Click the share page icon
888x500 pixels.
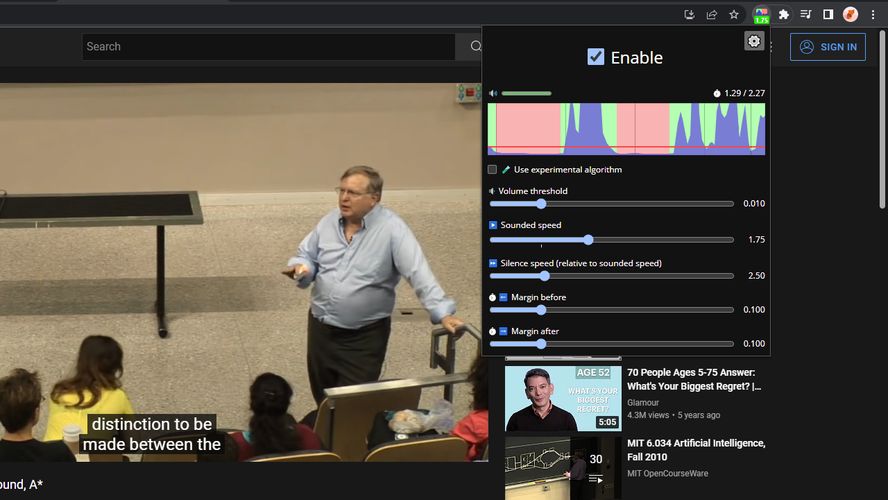pos(711,15)
